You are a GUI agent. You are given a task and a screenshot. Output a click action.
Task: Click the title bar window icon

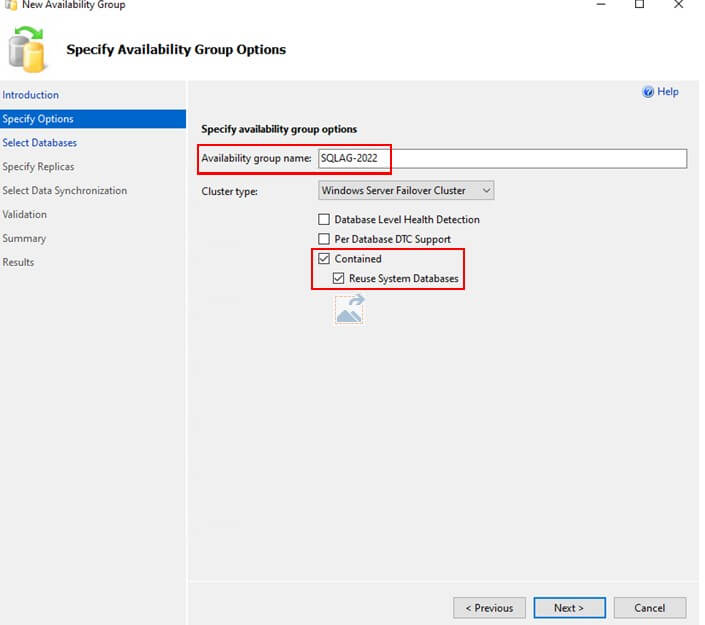10,5
